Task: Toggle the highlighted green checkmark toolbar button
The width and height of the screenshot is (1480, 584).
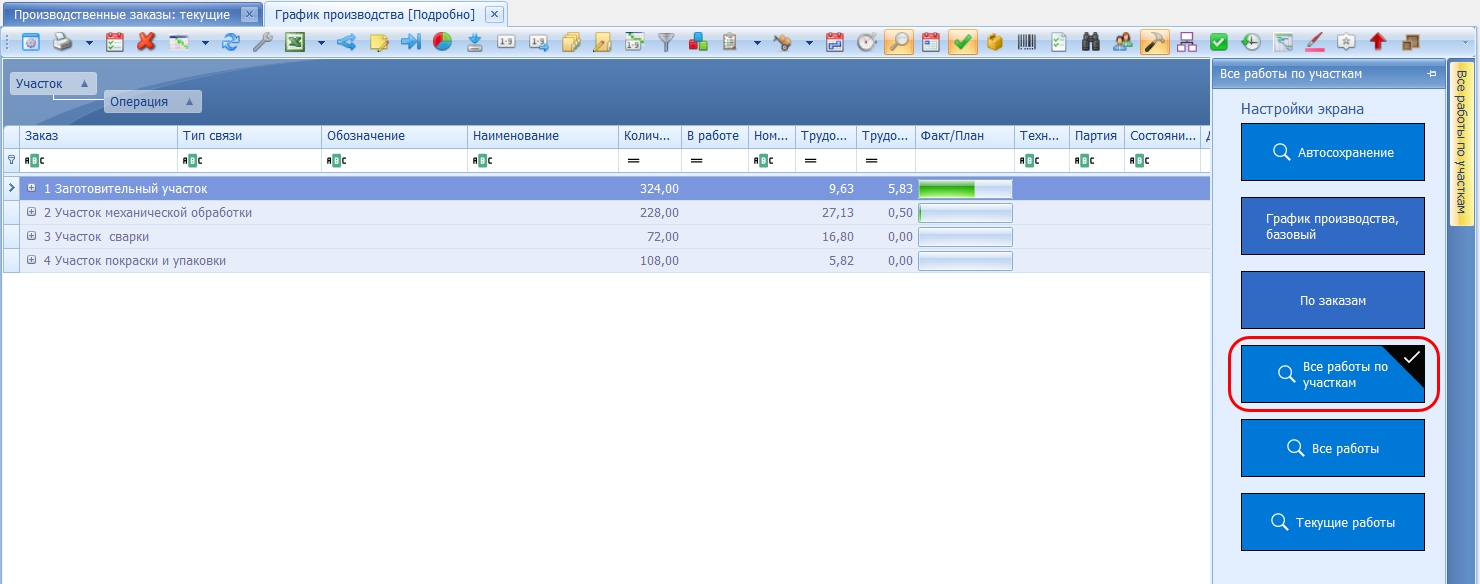Action: click(x=963, y=42)
